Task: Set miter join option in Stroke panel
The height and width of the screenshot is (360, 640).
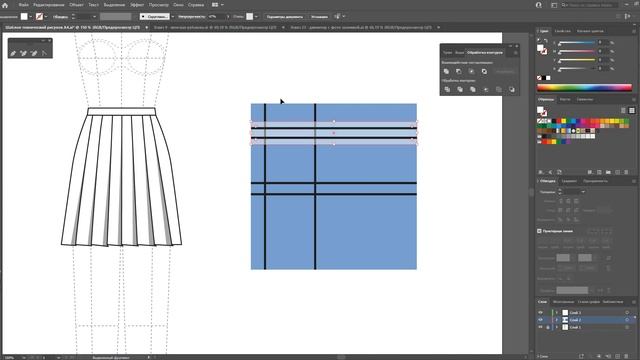Action: click(x=561, y=210)
